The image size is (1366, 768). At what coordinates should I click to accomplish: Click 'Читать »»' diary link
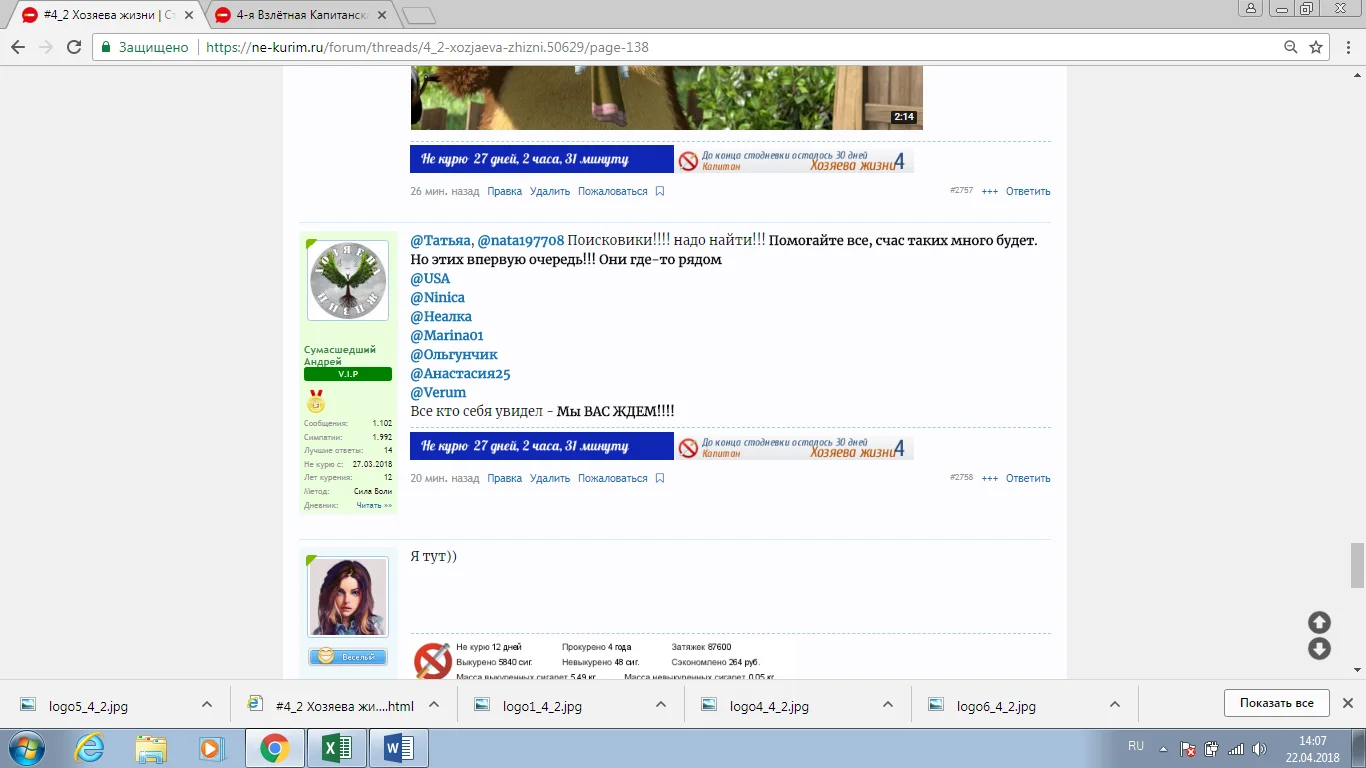pyautogui.click(x=374, y=505)
